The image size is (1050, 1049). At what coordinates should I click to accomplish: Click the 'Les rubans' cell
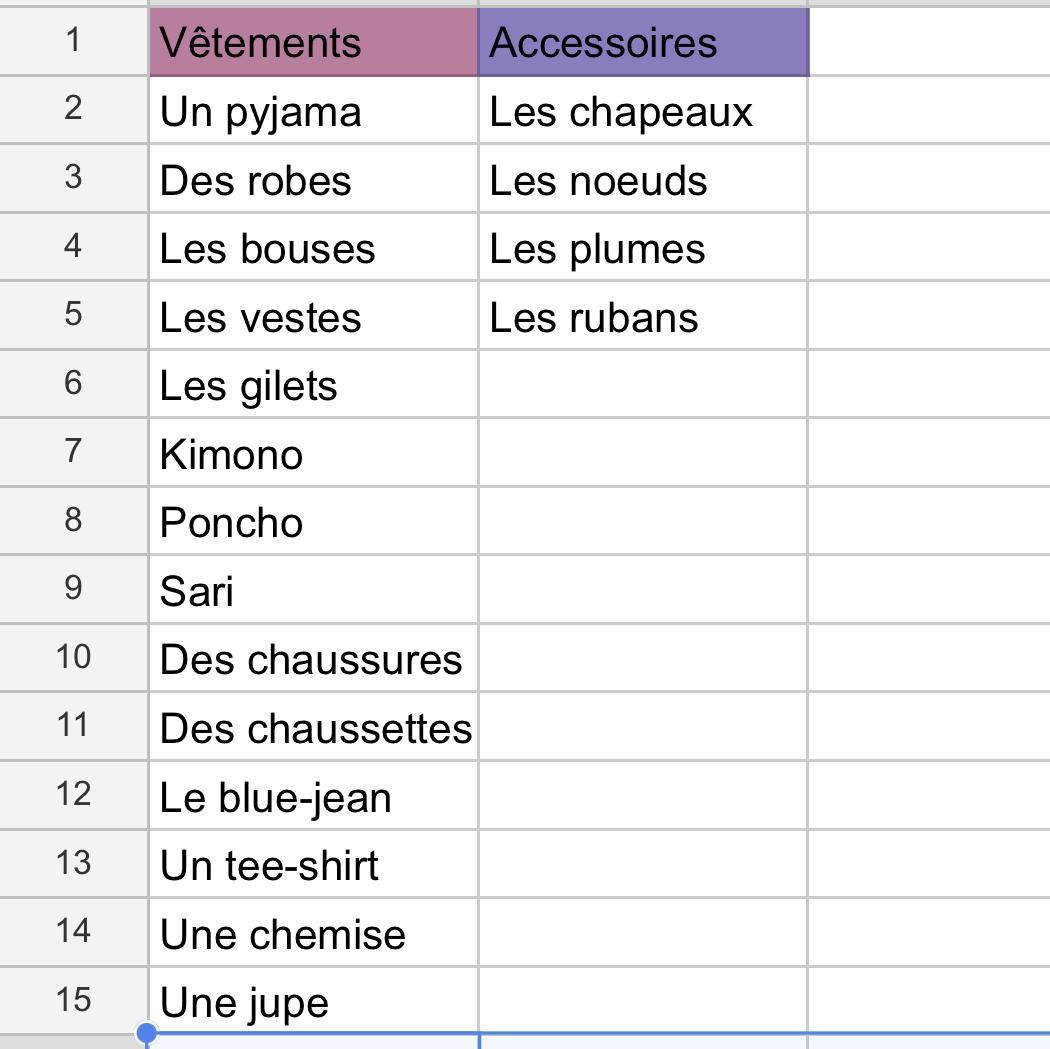tap(644, 315)
